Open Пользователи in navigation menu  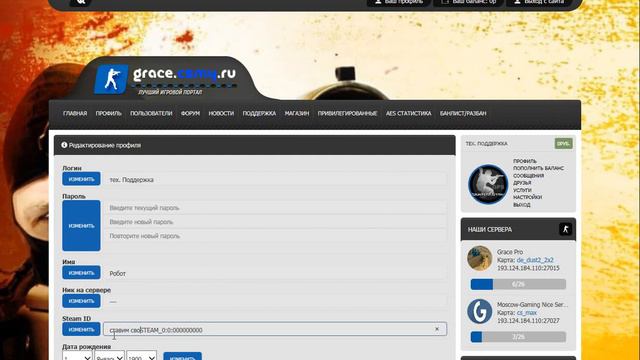[151, 113]
